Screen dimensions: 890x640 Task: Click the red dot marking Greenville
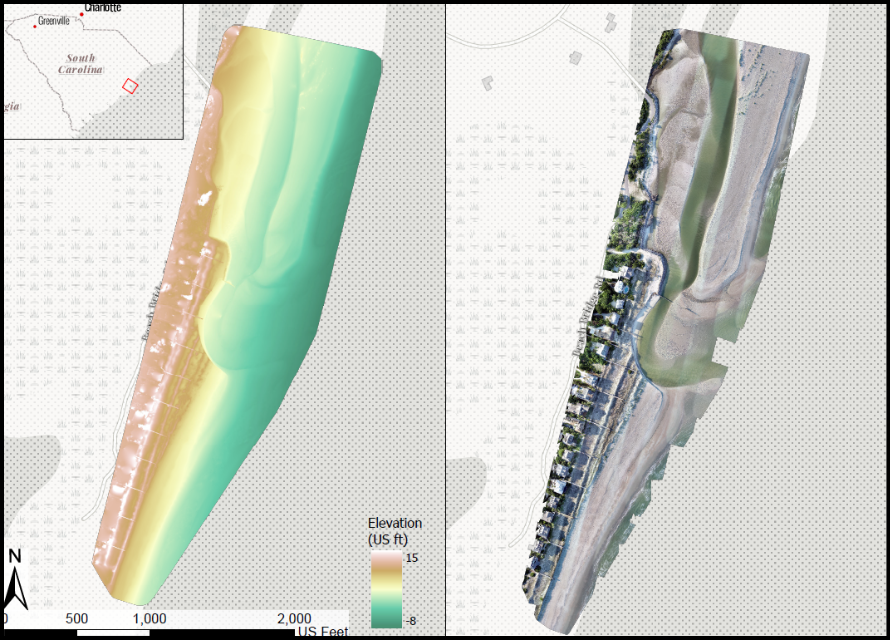click(x=35, y=25)
